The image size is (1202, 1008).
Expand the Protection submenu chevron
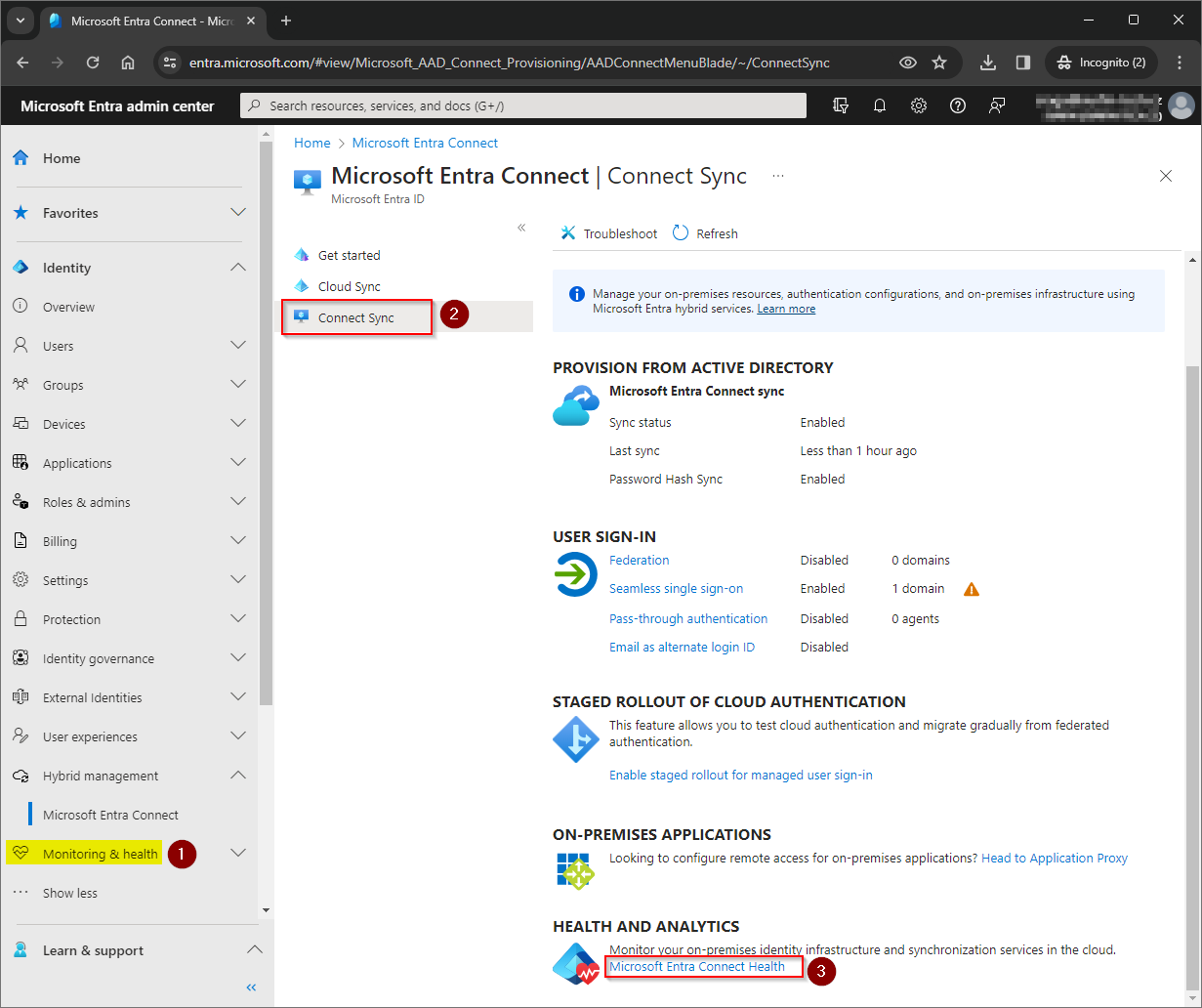[238, 618]
